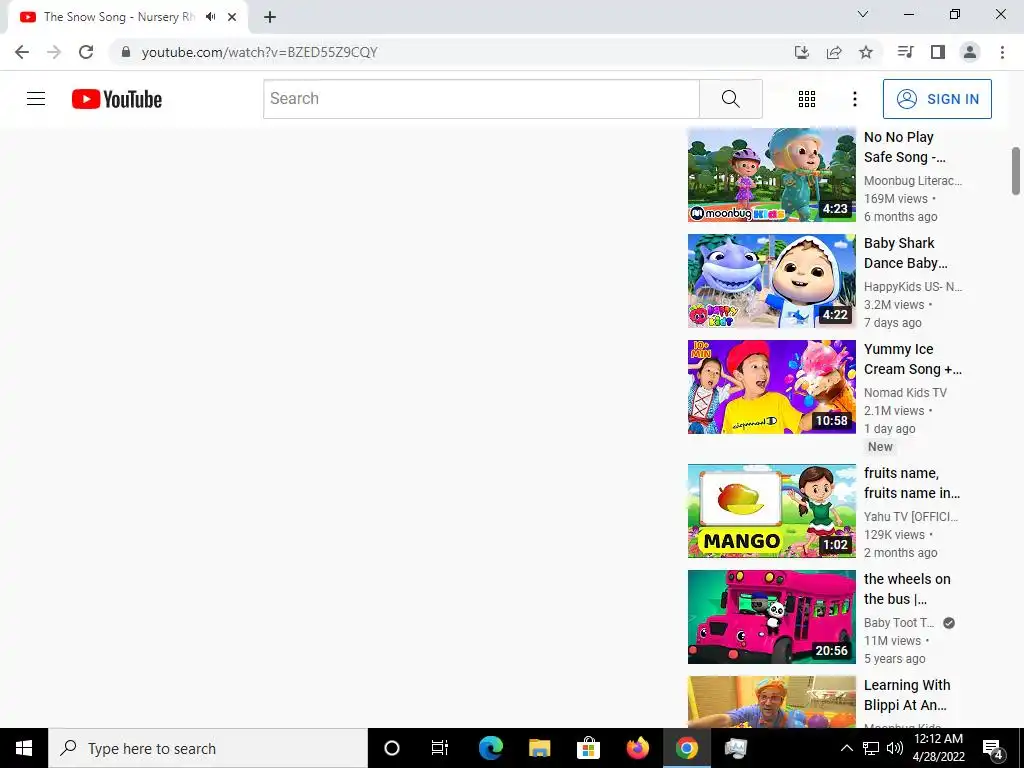The width and height of the screenshot is (1024, 768).
Task: Focus the YouTube Search field
Action: (x=481, y=99)
